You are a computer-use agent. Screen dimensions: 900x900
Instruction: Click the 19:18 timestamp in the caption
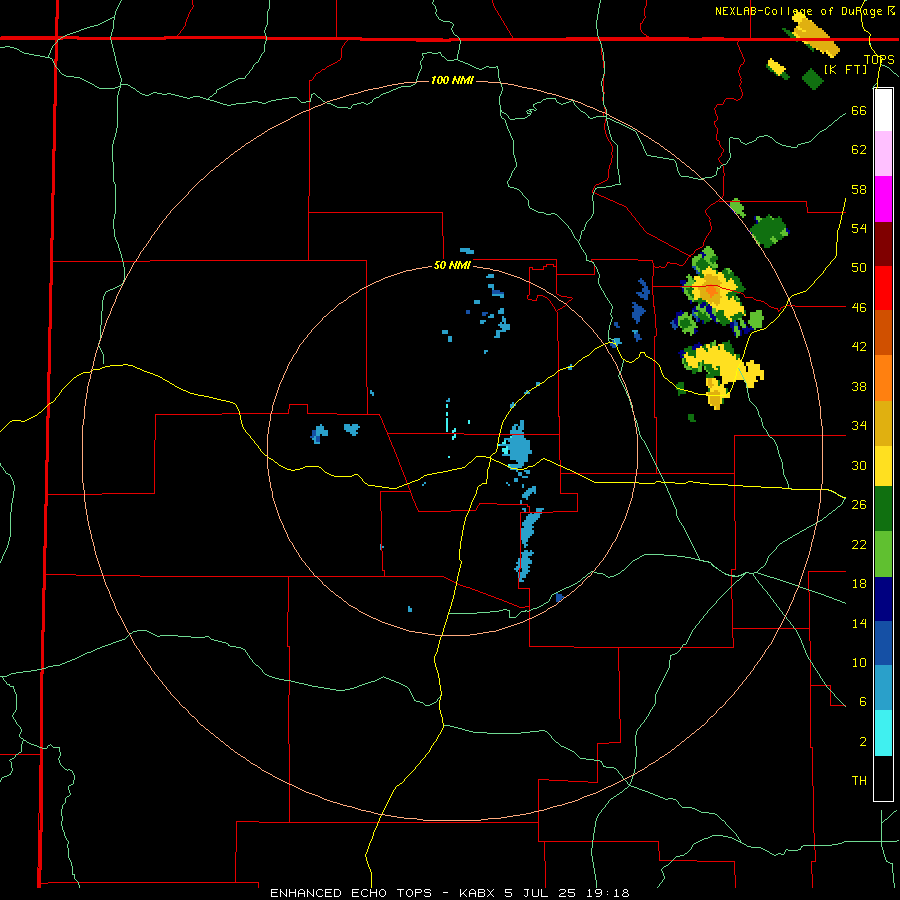609,893
